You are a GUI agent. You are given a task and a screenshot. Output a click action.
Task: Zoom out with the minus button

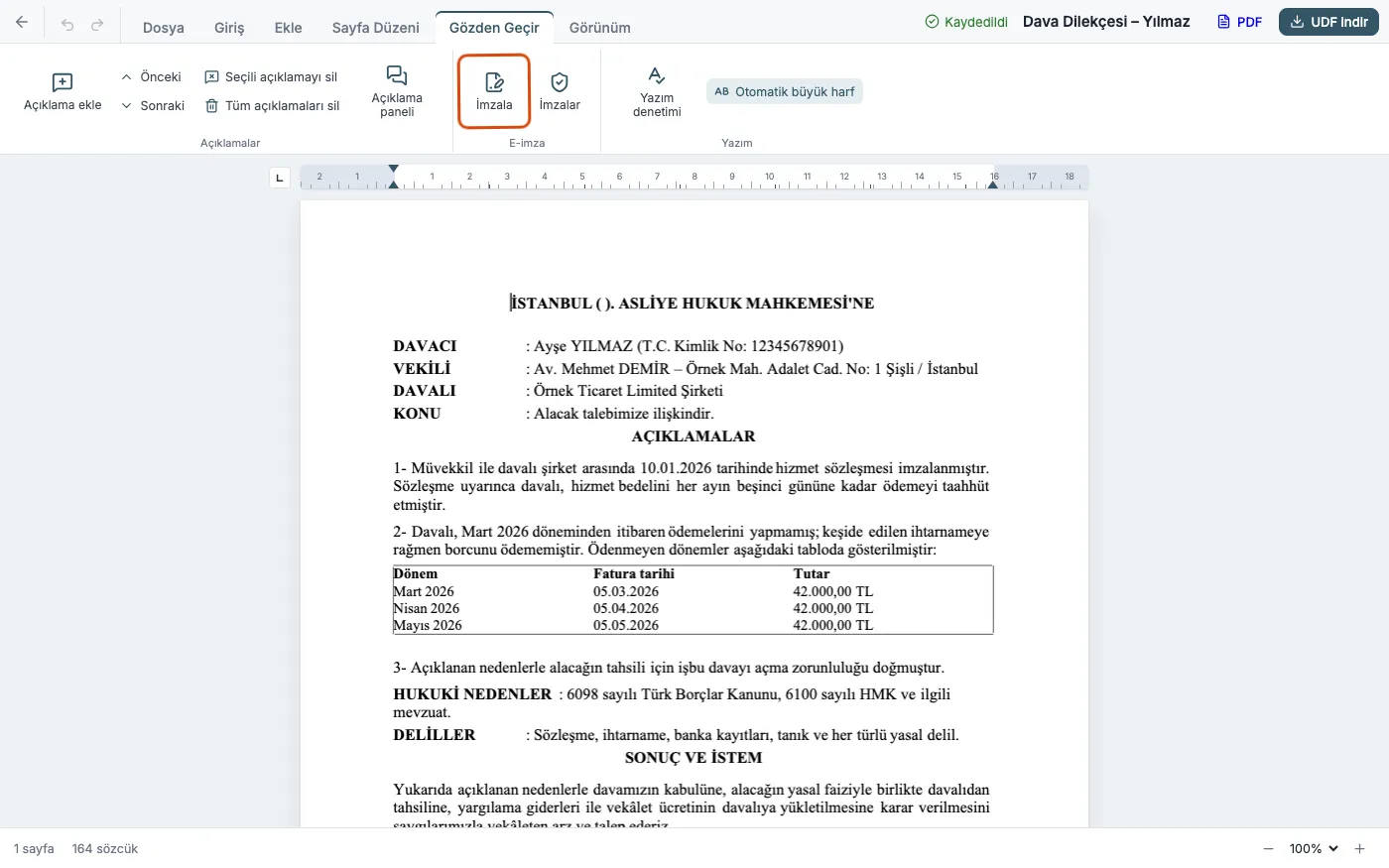(x=1268, y=849)
